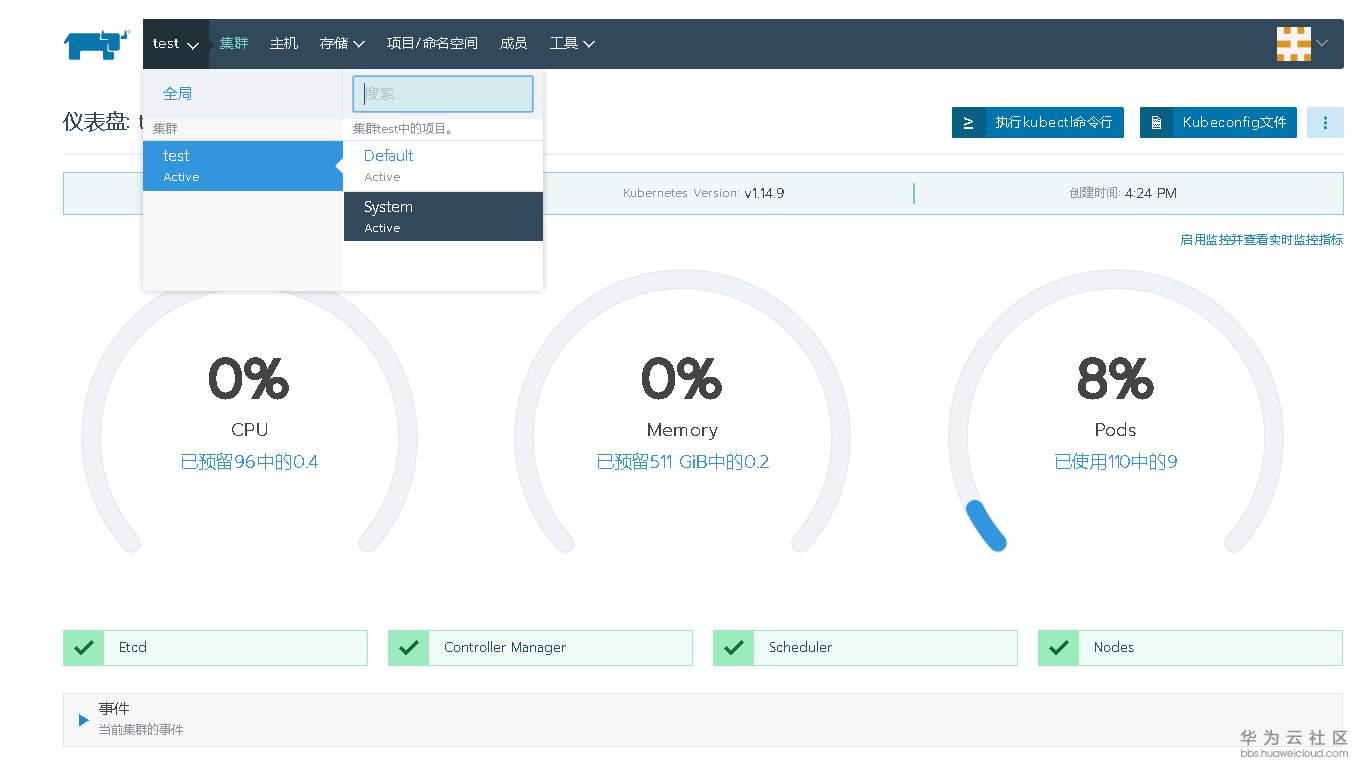Click the Memory 0% gauge

coord(682,412)
